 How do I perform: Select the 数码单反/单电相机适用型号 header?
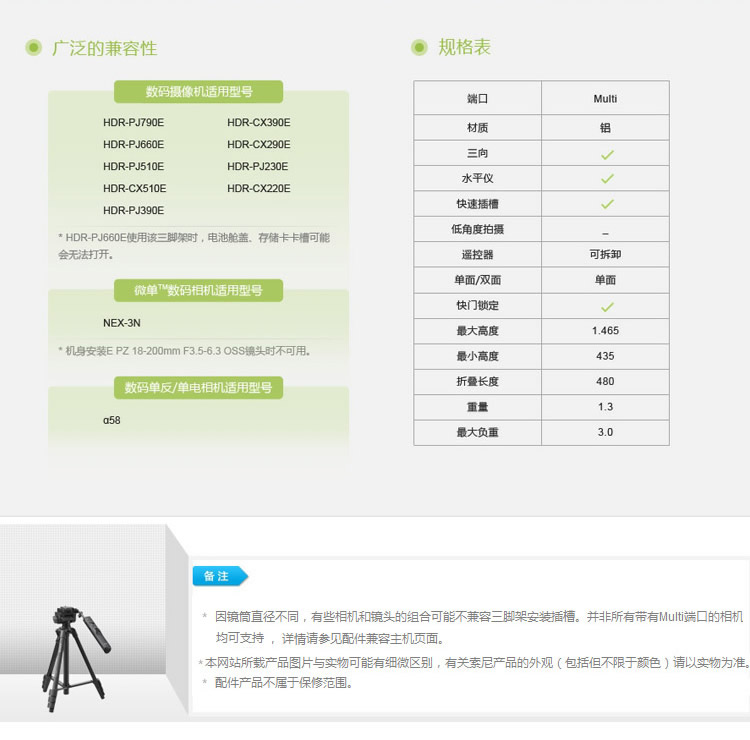click(198, 387)
